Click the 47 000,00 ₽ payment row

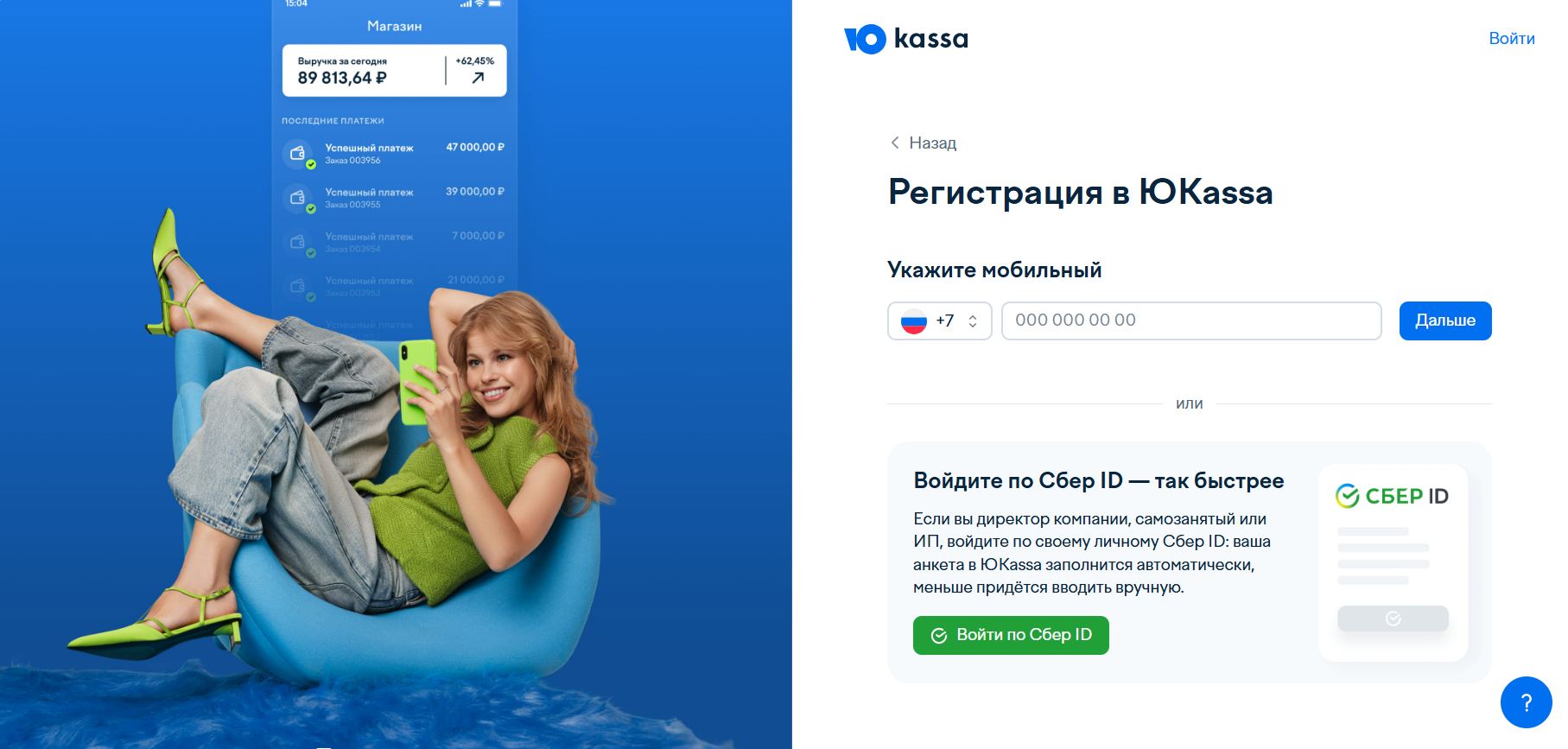point(394,154)
